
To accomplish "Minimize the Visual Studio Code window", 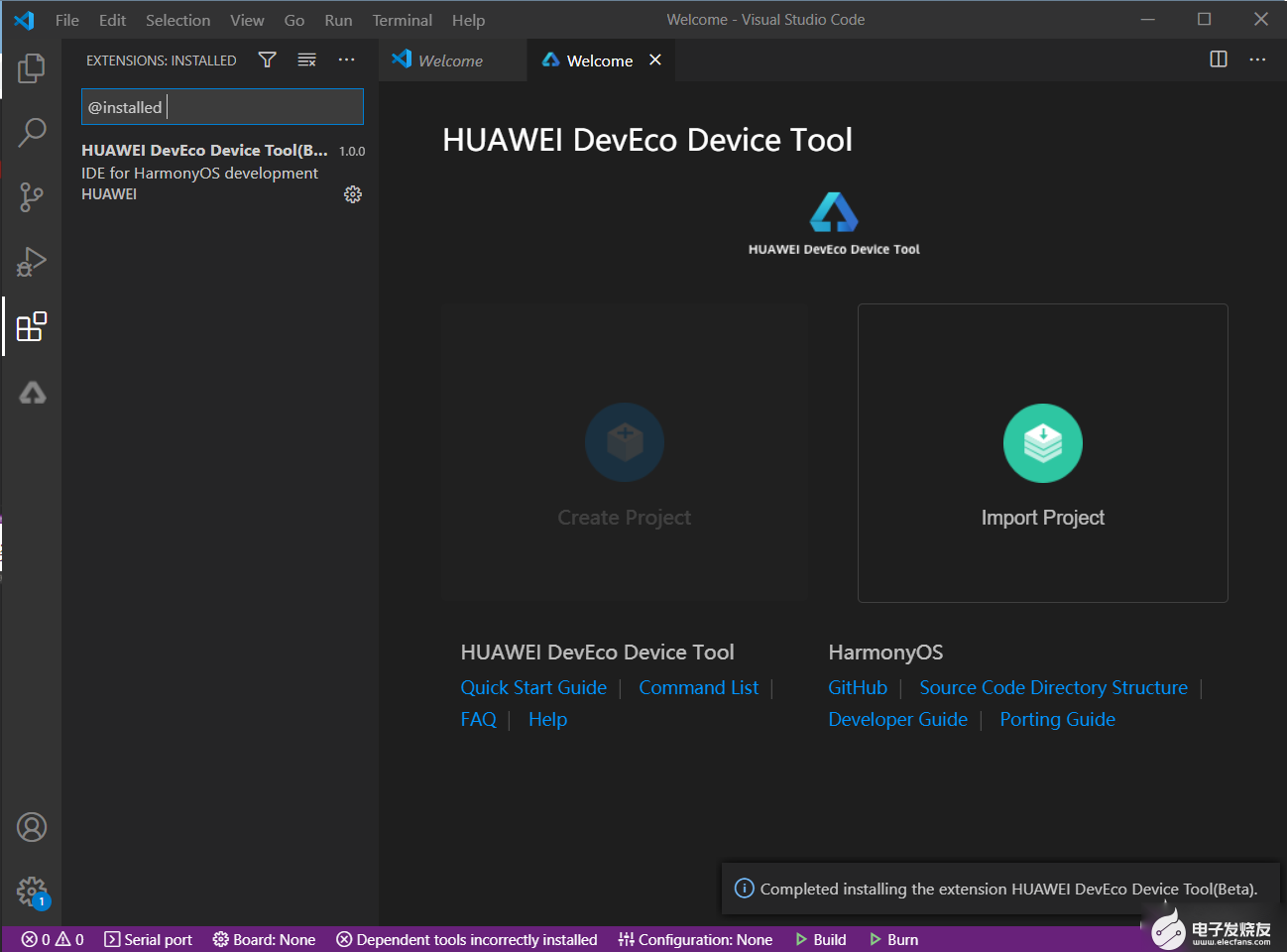I will 1148,19.
